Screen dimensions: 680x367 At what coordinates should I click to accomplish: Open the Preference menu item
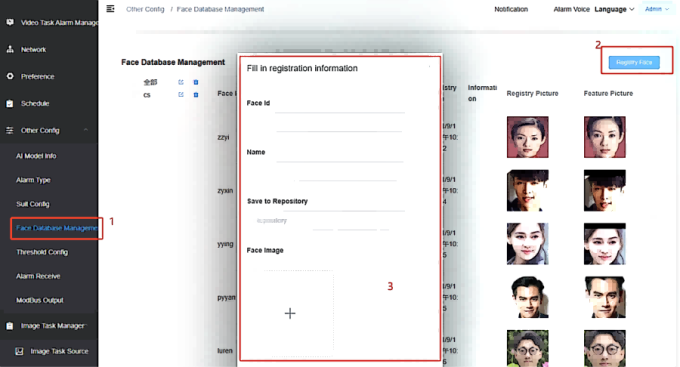coord(38,76)
